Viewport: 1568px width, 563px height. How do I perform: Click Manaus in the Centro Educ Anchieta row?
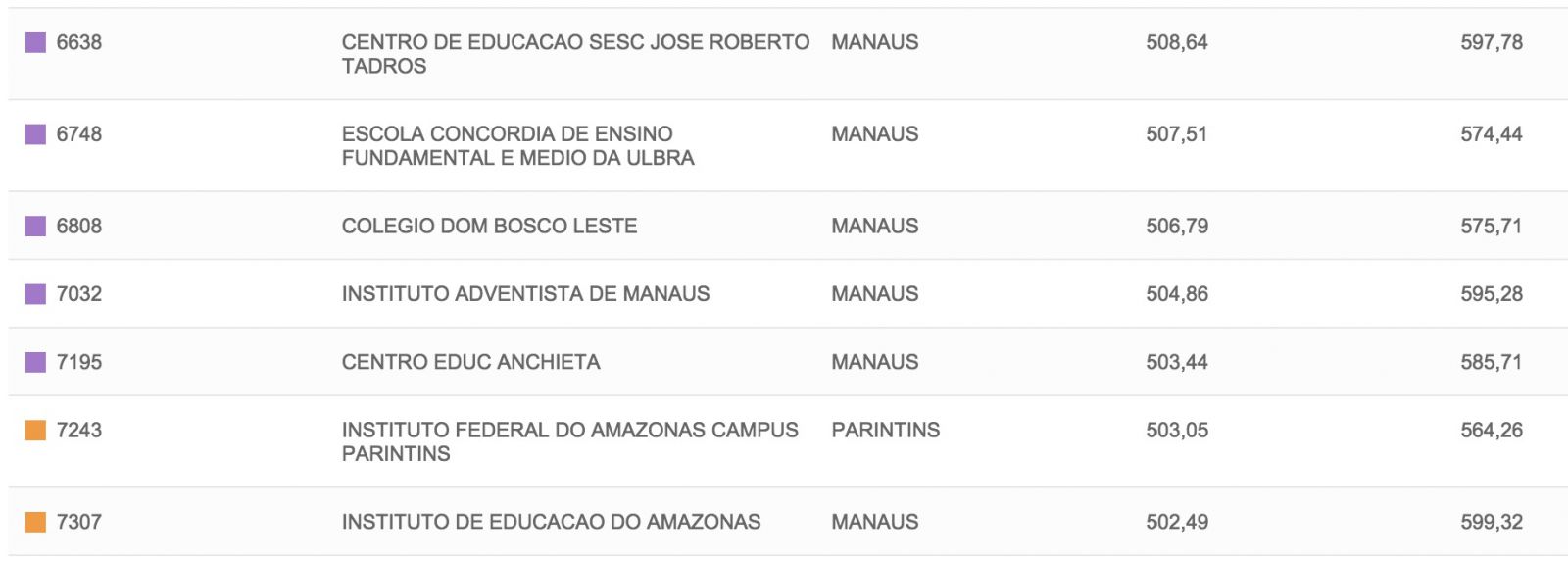pyautogui.click(x=874, y=362)
